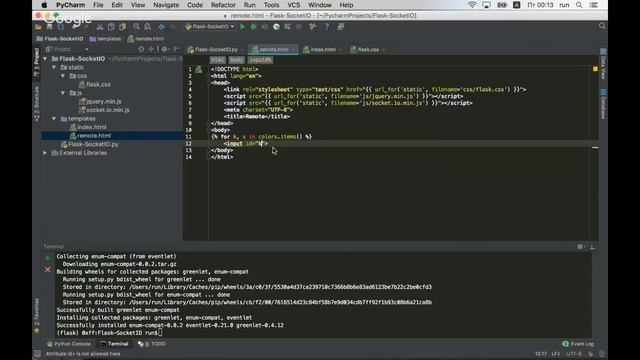The height and width of the screenshot is (360, 640).
Task: Open the Event Log
Action: pos(578,344)
